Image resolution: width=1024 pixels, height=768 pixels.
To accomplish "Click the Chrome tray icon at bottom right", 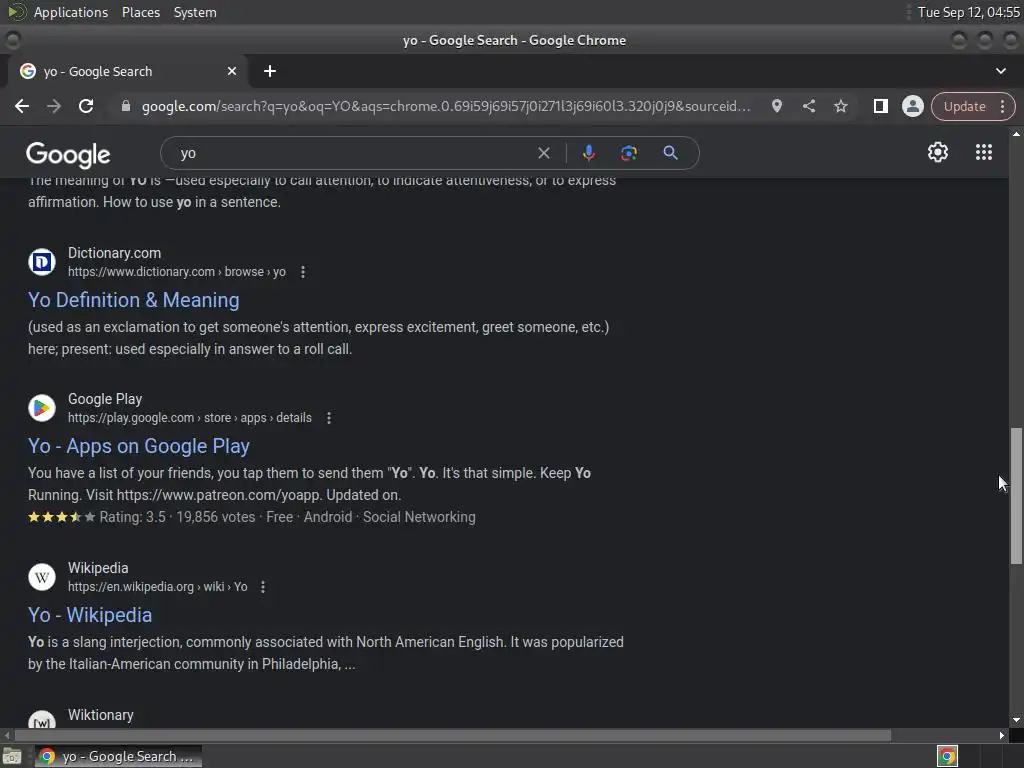I will [x=947, y=756].
